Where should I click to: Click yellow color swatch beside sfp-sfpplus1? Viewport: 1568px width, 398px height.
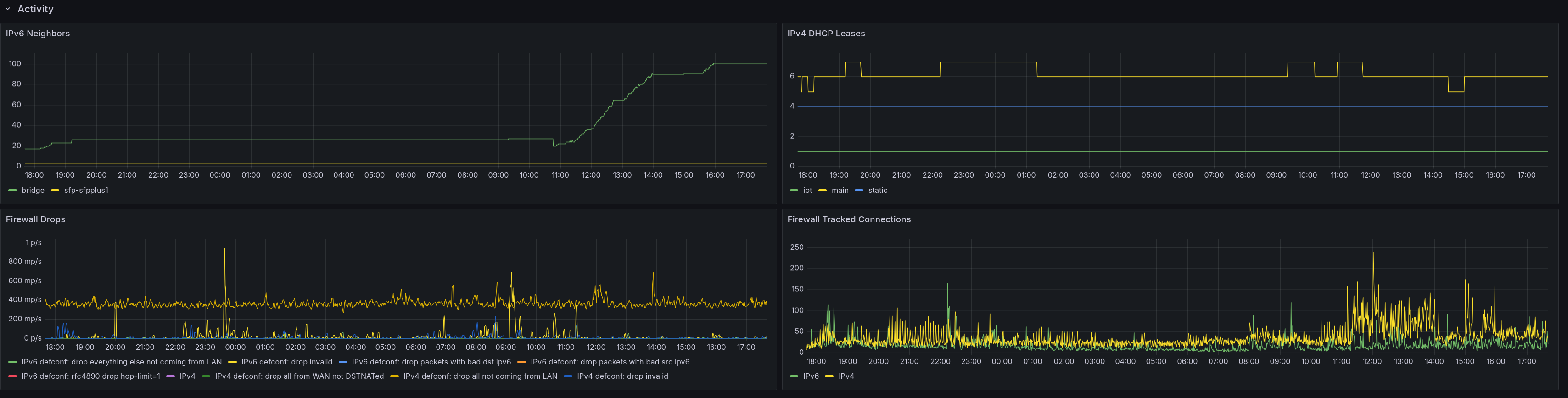(x=56, y=191)
